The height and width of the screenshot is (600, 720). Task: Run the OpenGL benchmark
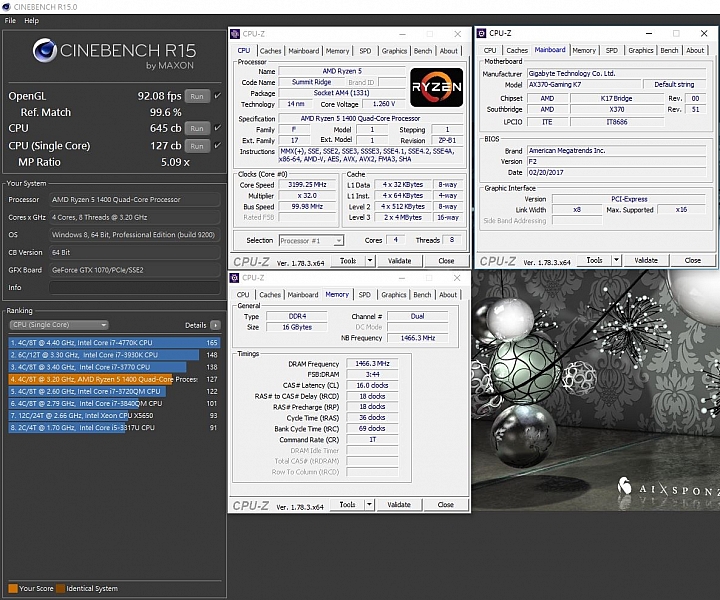[197, 96]
